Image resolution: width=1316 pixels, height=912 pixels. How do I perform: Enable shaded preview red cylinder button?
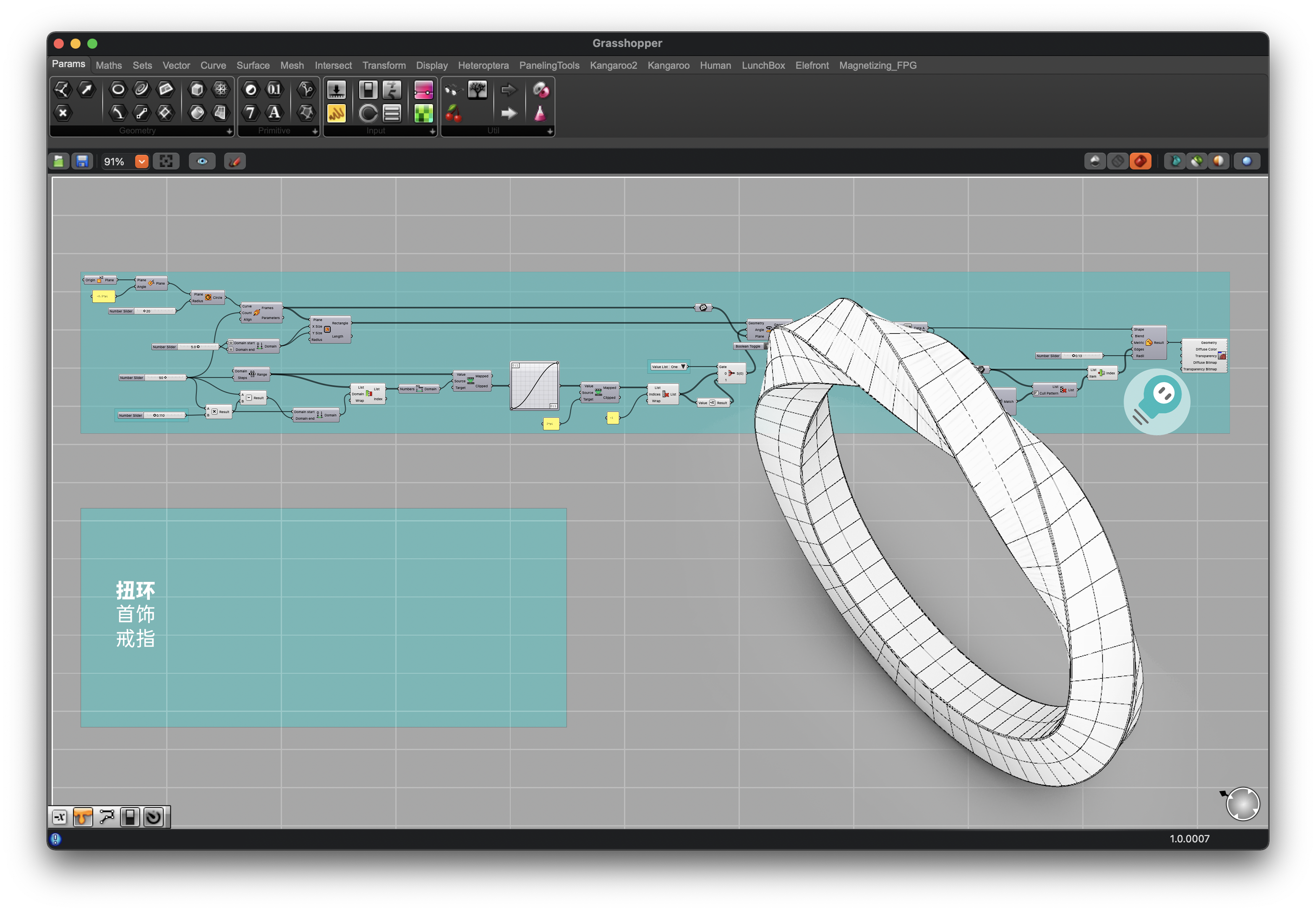pos(1140,162)
